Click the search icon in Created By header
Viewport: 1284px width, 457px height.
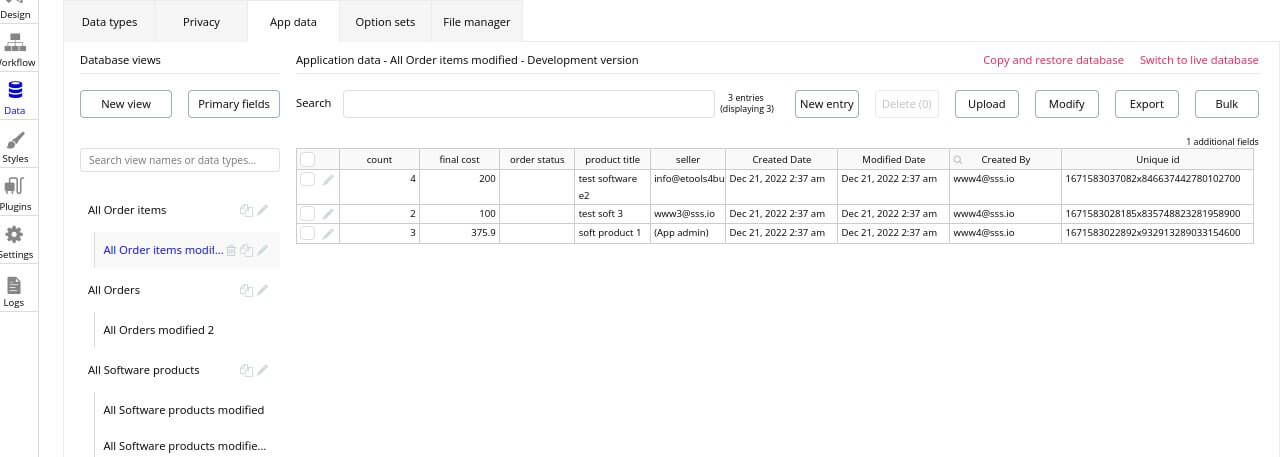pos(958,160)
